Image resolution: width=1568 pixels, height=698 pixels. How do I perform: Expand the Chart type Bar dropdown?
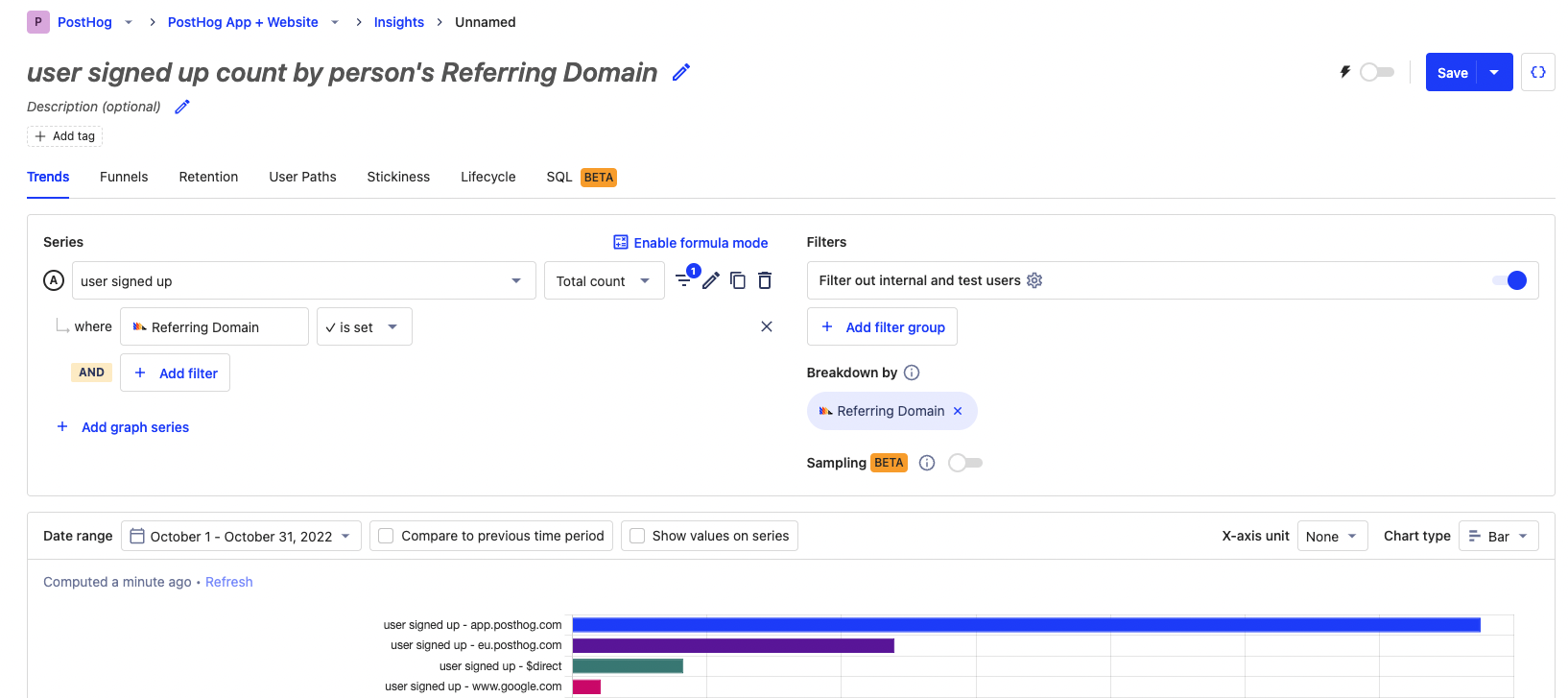[1498, 536]
